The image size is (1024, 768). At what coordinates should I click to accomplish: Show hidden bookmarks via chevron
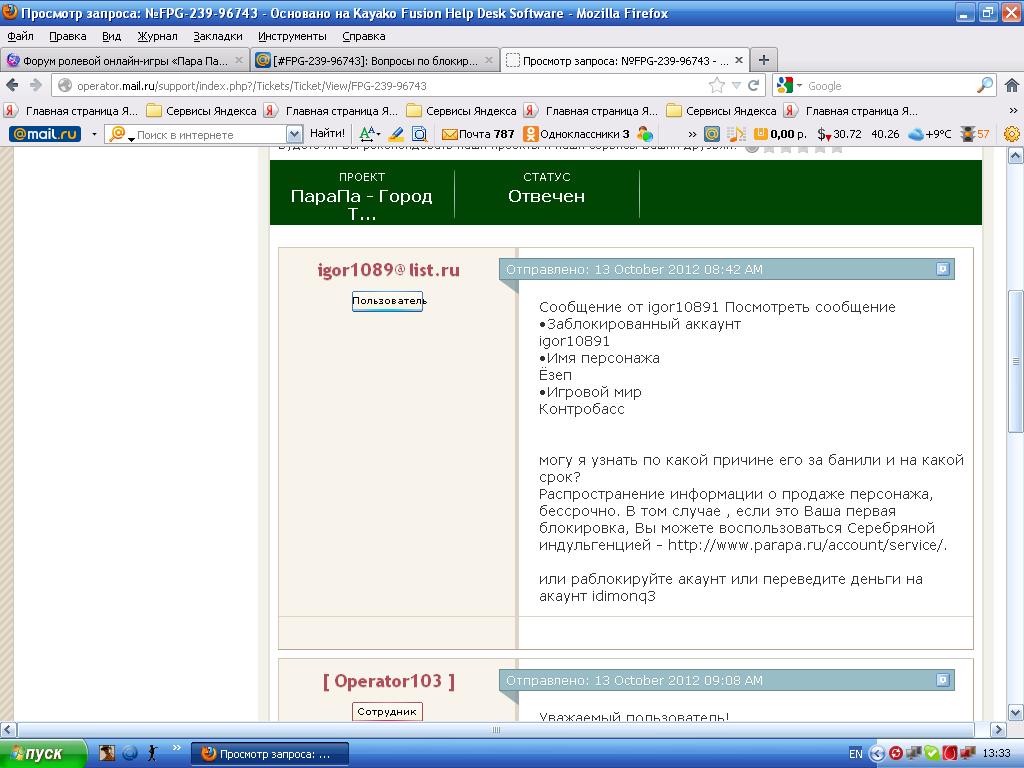click(1013, 110)
